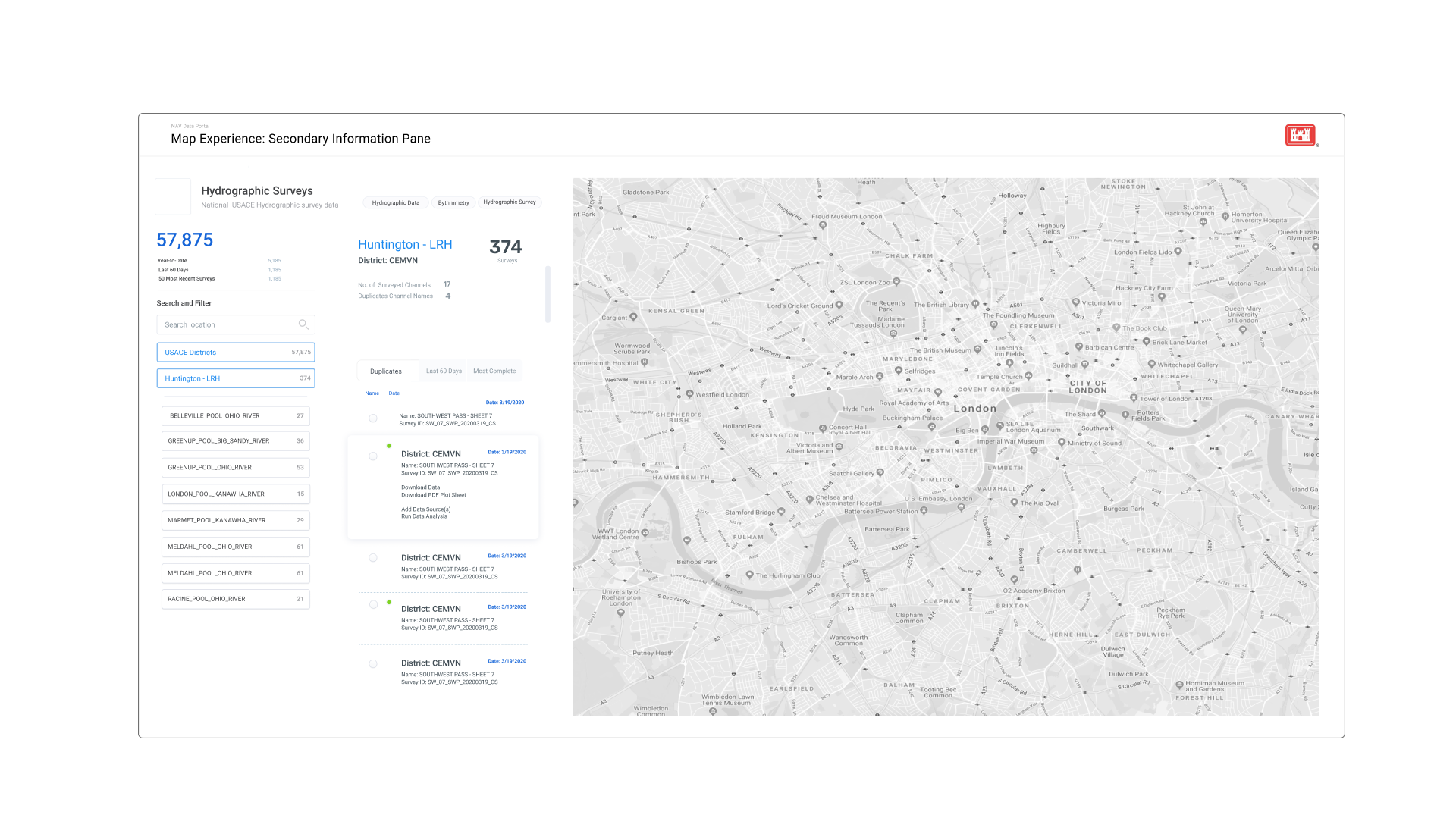Select the Stamford Bridge map pin
Screen dimensions: 1456x815
(781, 512)
